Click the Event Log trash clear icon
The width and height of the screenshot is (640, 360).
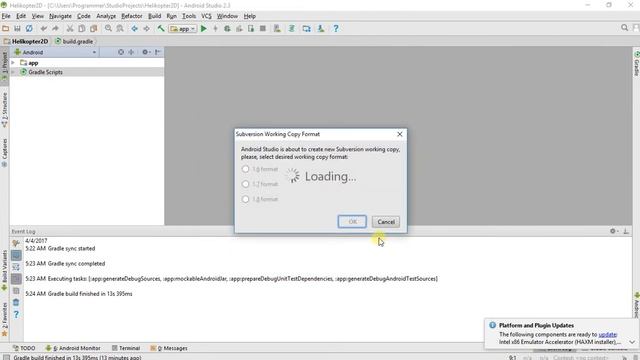(16, 302)
